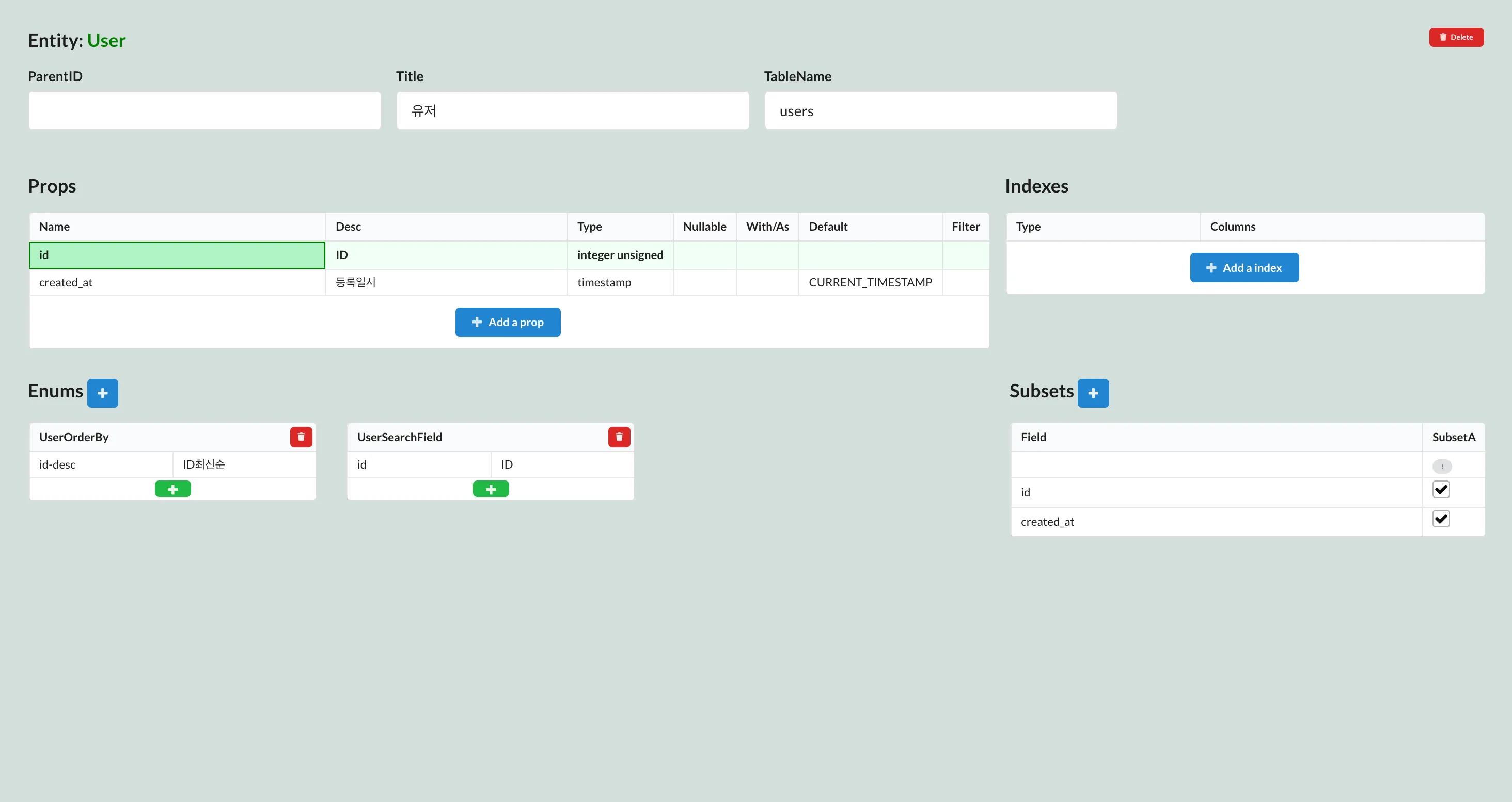Click the red Delete entity button
The width and height of the screenshot is (1512, 802).
[x=1456, y=37]
